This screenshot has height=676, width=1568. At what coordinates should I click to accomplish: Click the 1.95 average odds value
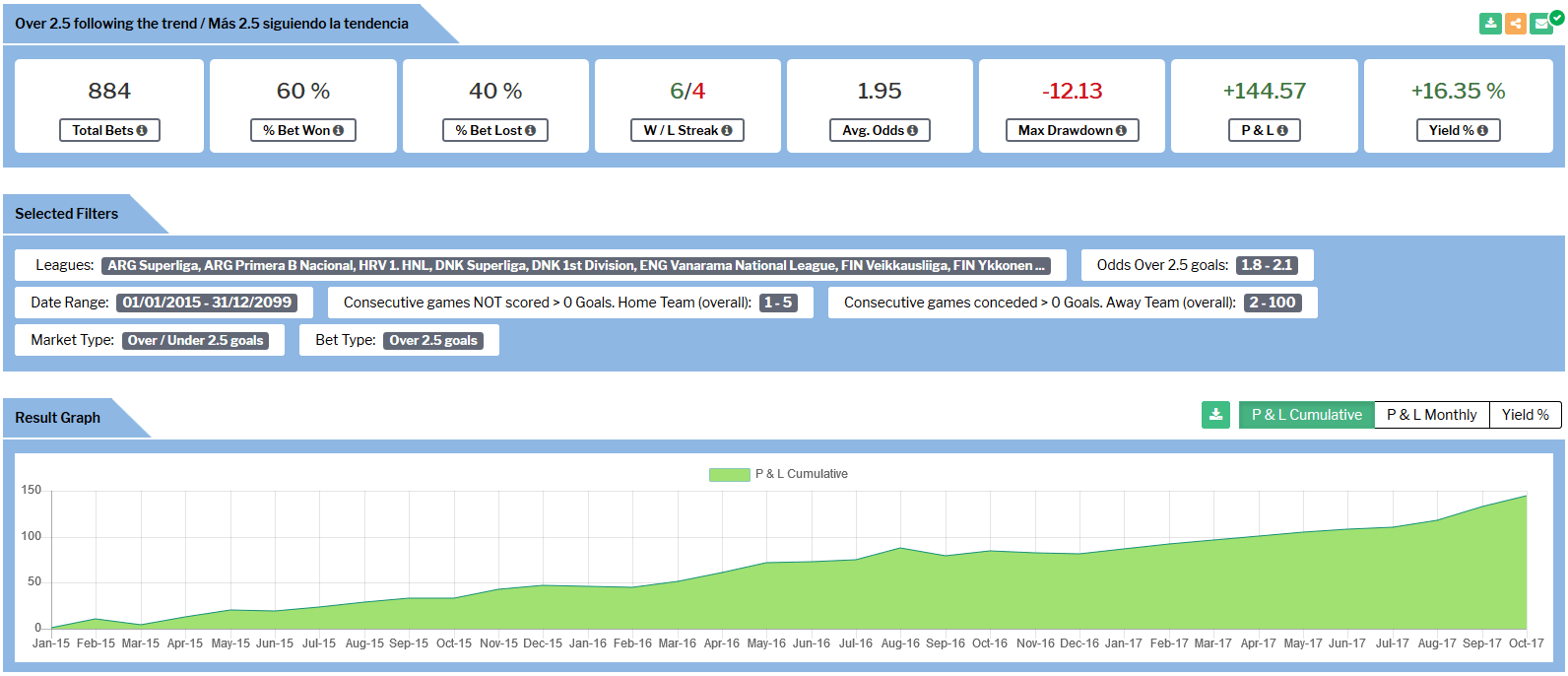coord(880,91)
